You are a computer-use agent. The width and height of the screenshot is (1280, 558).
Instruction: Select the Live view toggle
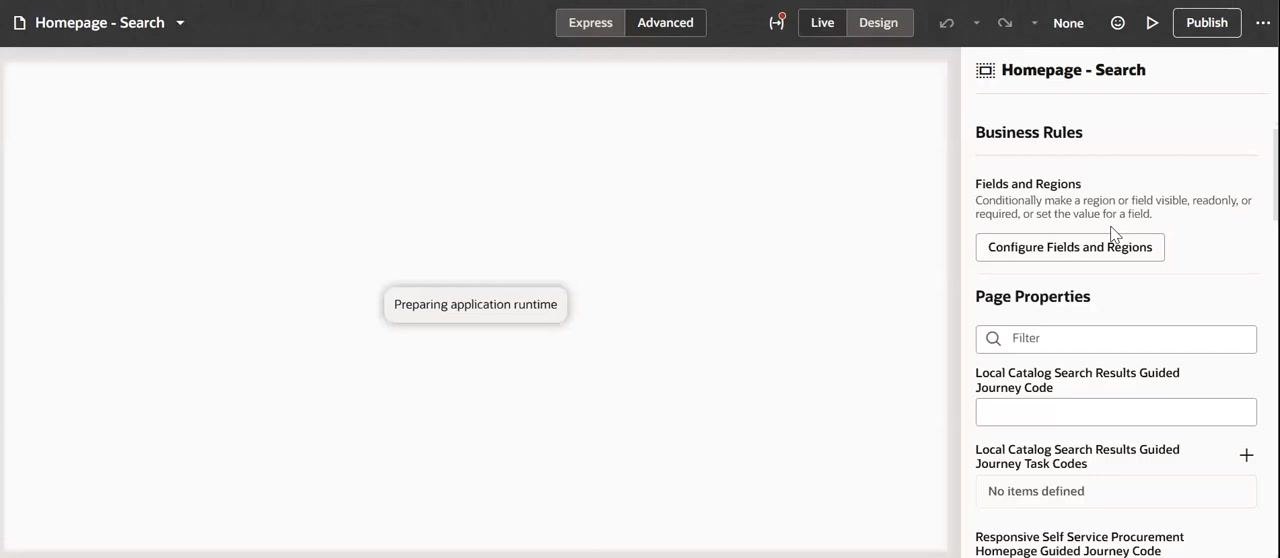point(822,23)
